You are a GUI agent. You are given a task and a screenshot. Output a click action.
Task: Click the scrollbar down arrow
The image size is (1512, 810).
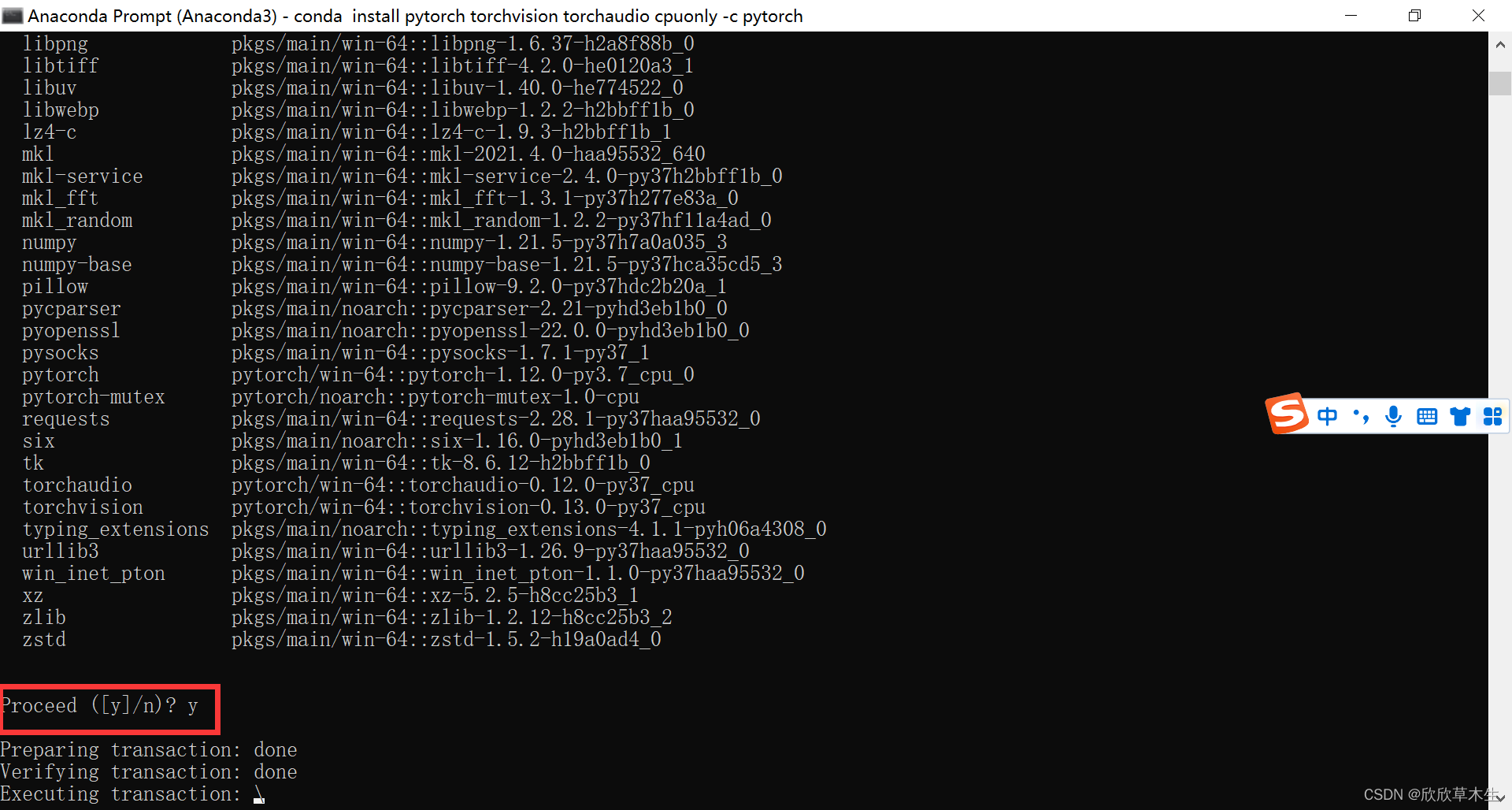[1500, 798]
